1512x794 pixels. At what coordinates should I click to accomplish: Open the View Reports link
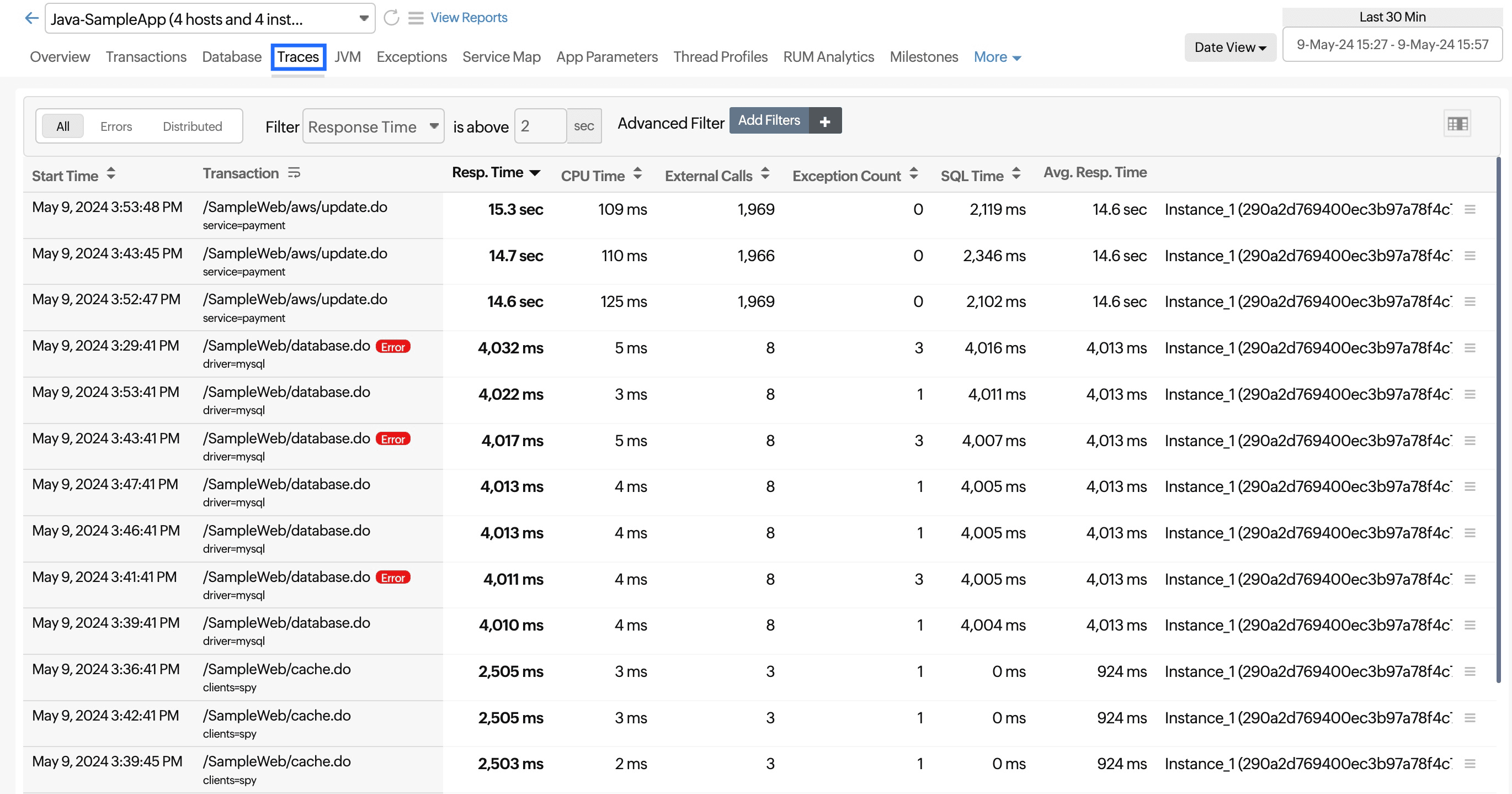click(x=467, y=17)
